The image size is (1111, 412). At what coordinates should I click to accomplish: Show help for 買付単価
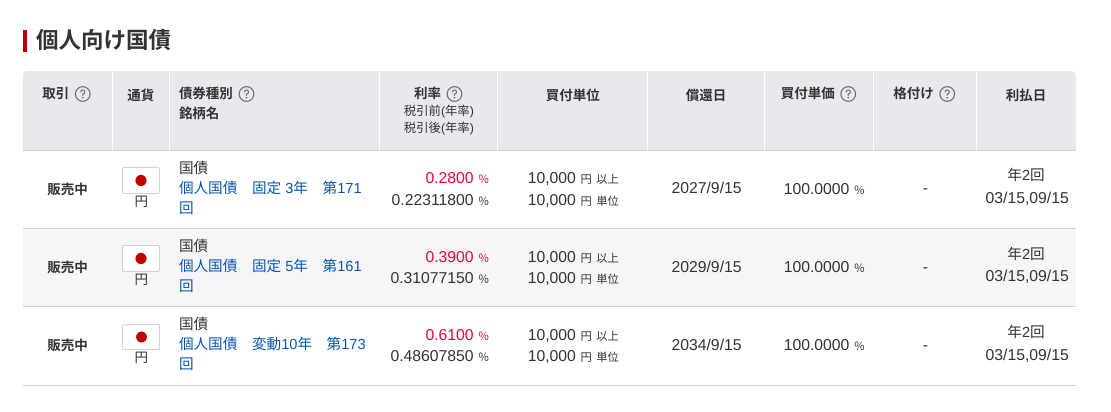(848, 94)
